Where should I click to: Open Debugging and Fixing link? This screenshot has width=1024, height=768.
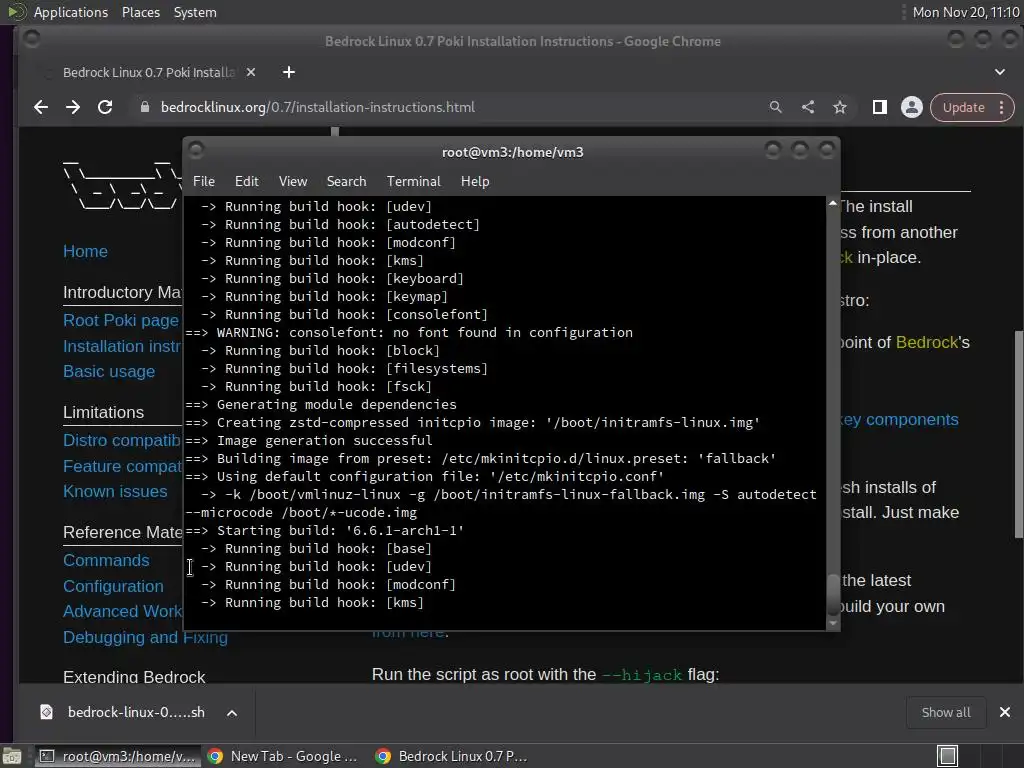(x=145, y=637)
